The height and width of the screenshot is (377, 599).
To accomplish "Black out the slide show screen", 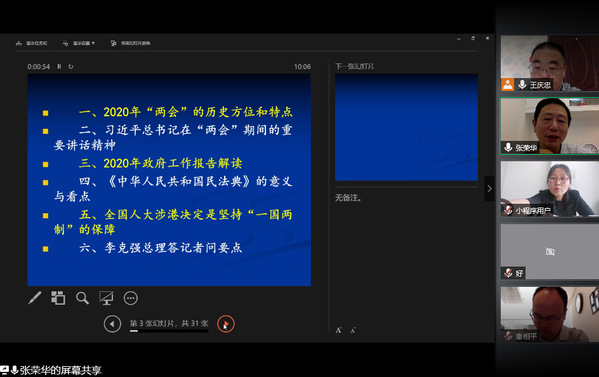I will point(106,298).
